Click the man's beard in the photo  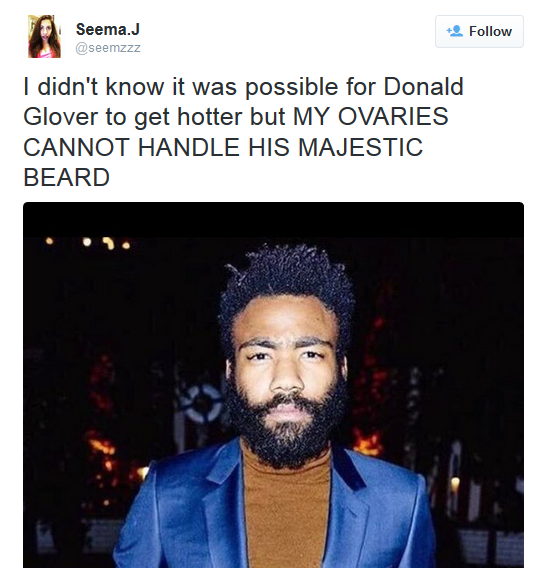286,429
